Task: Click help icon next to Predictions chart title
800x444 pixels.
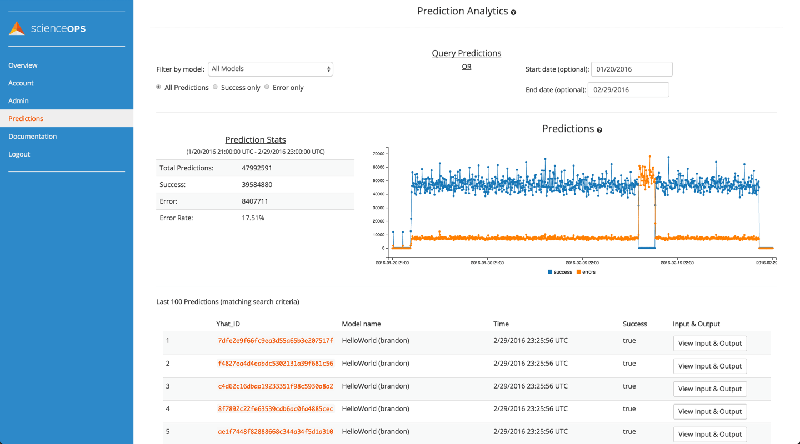Action: coord(600,130)
